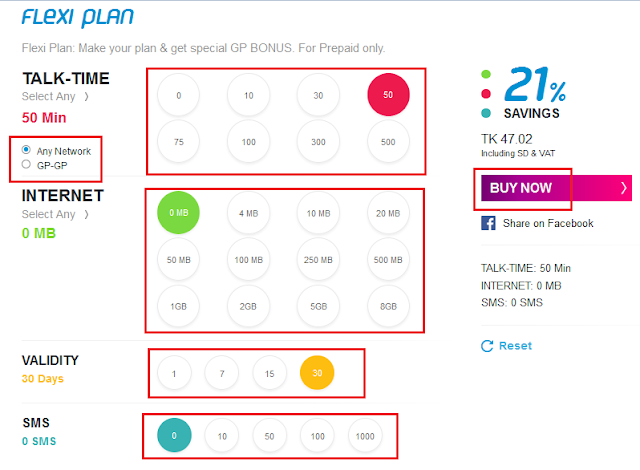Viewport: 640px width, 470px height.
Task: Pick the 500 MB internet pack
Action: (x=388, y=259)
